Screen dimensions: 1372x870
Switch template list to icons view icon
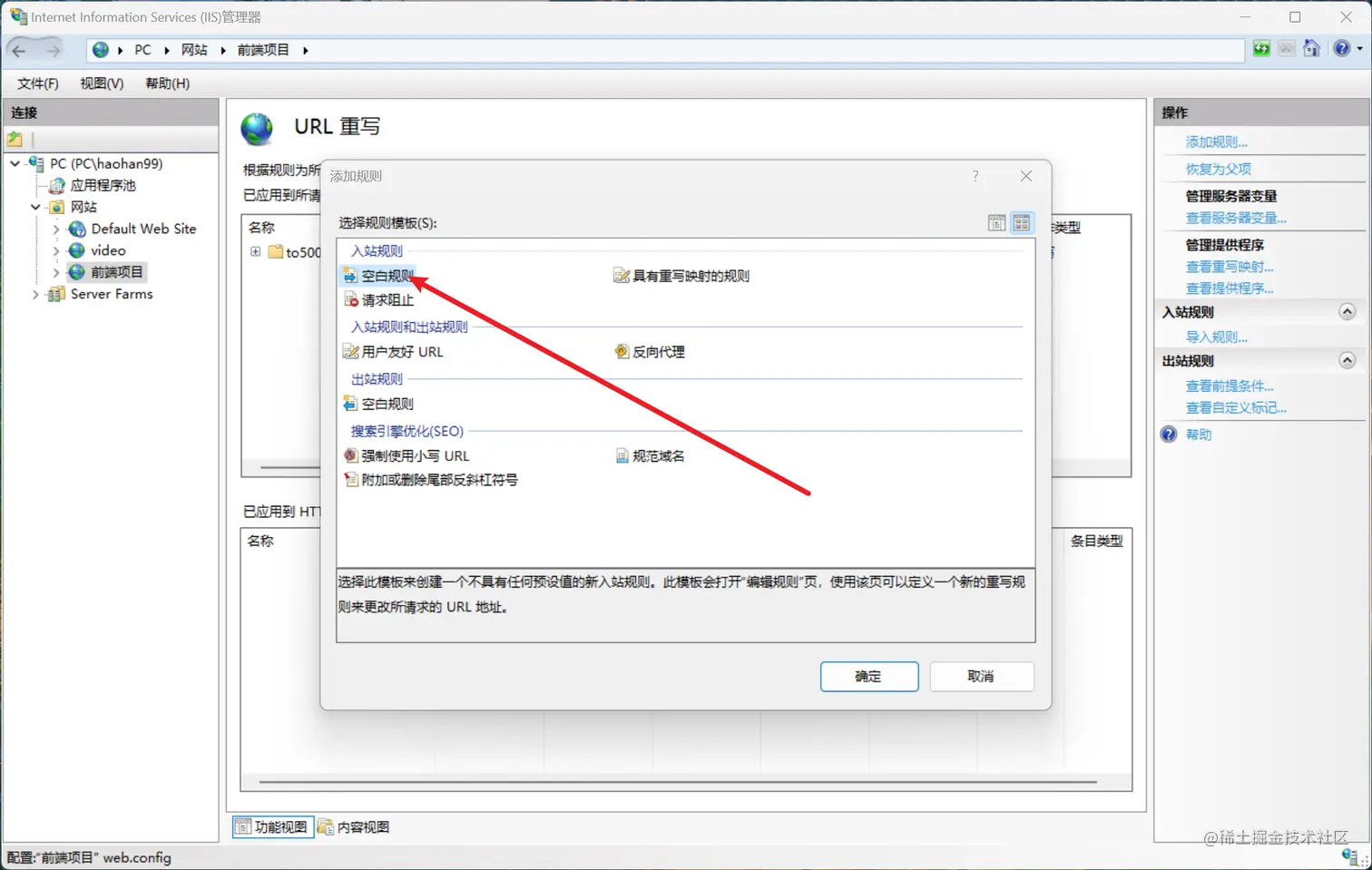click(1022, 222)
